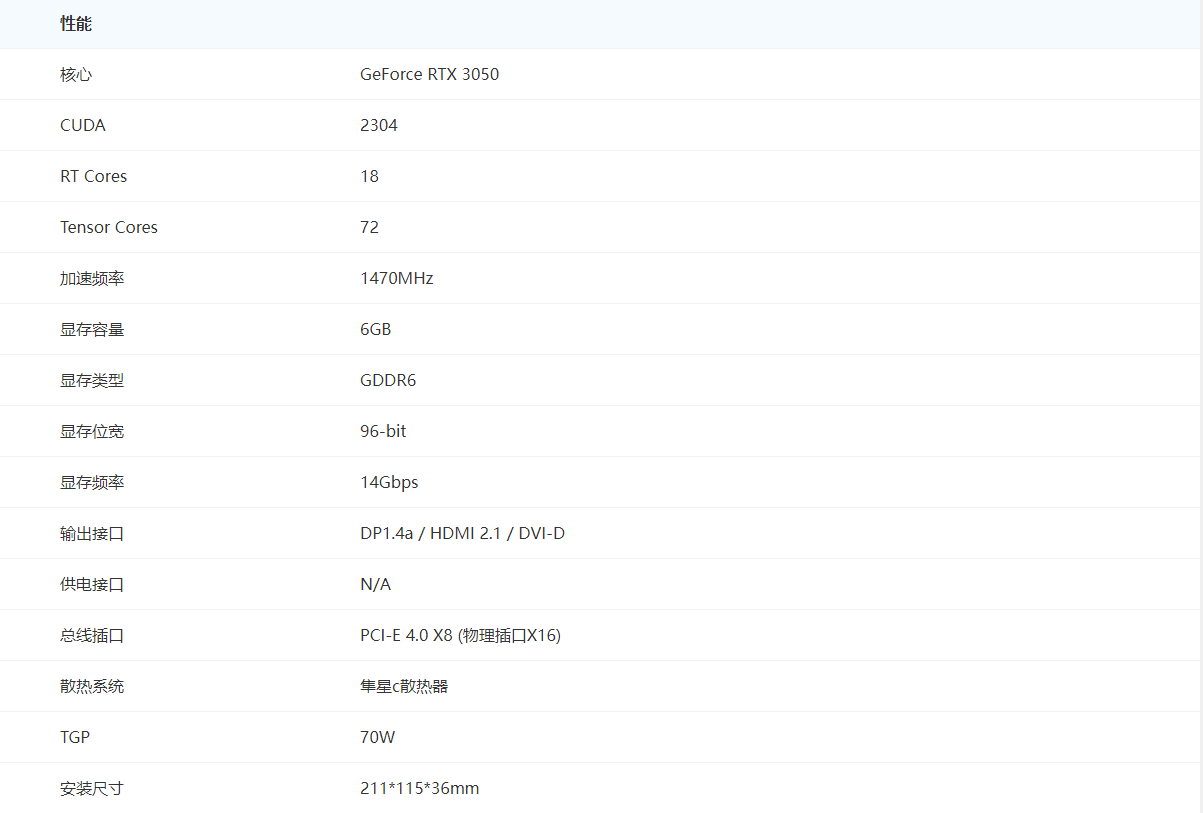Image resolution: width=1203 pixels, height=813 pixels.
Task: Click the RT Cores label
Action: pos(94,177)
